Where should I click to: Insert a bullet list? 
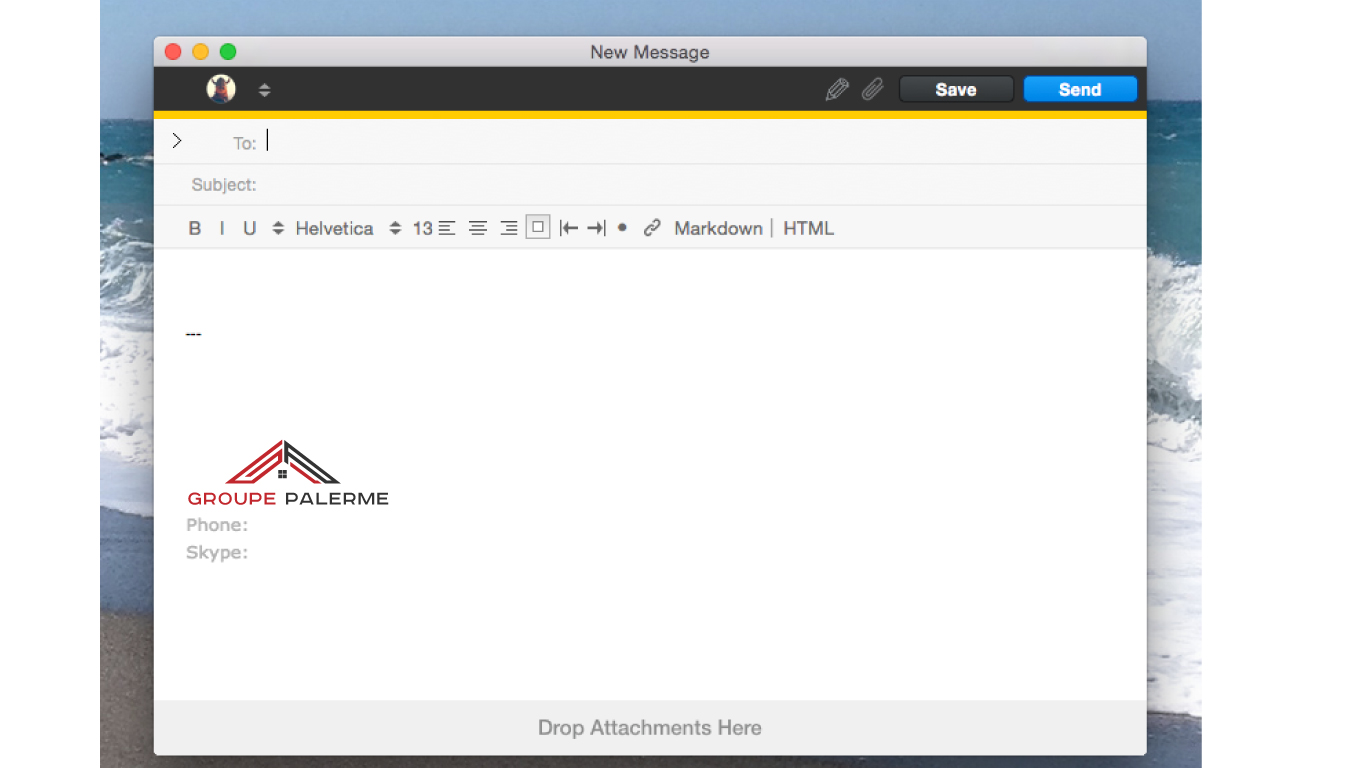[x=622, y=228]
